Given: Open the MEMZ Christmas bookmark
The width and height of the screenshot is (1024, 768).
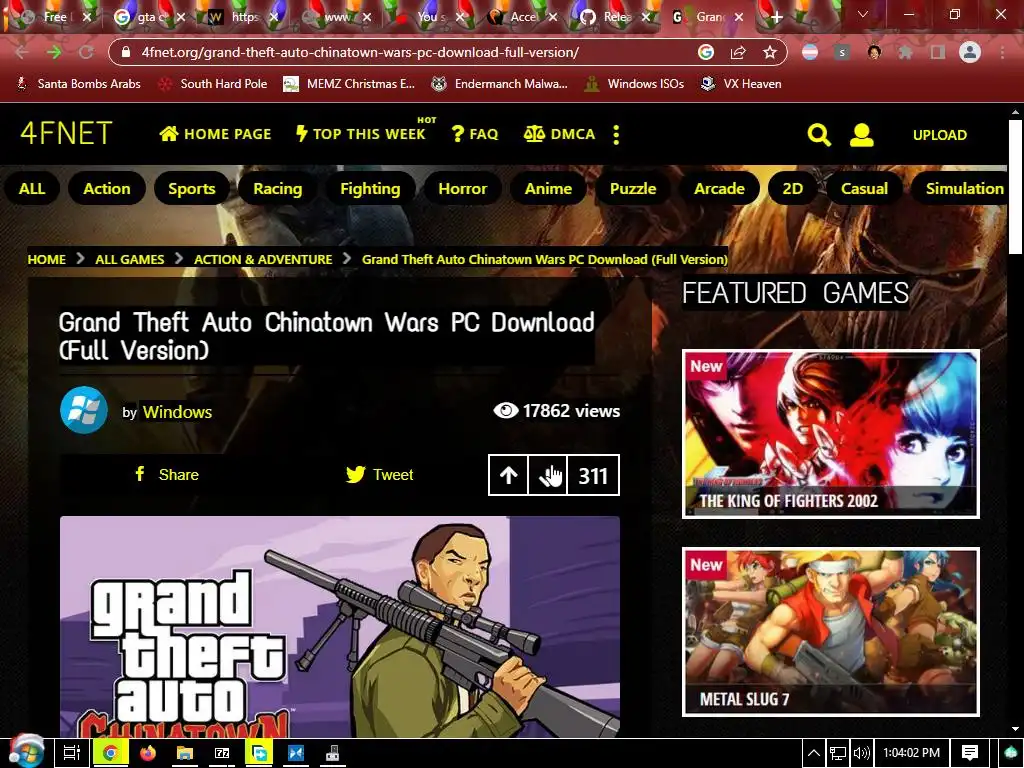Looking at the screenshot, I should coord(349,84).
